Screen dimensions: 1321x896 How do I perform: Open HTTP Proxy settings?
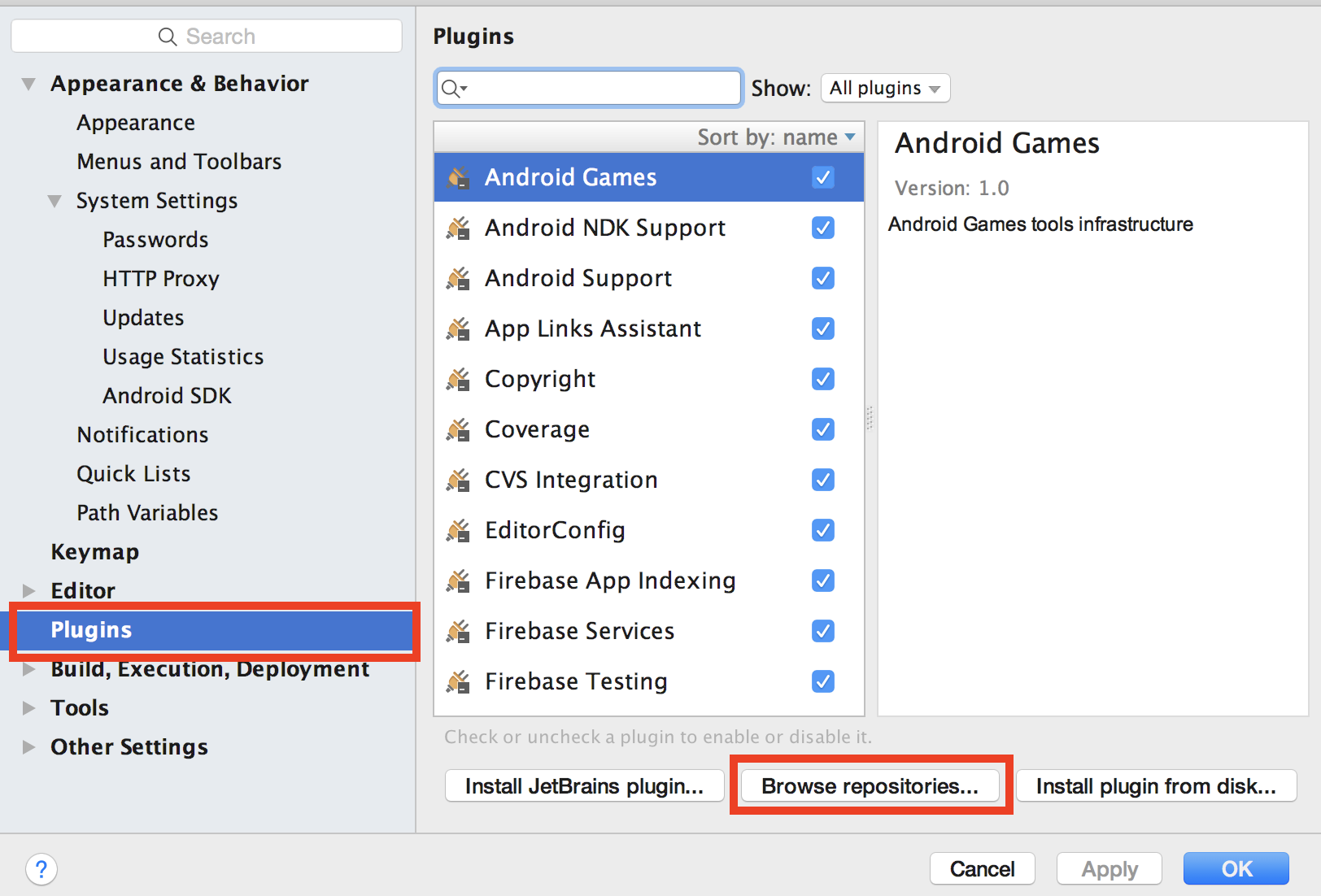point(161,279)
